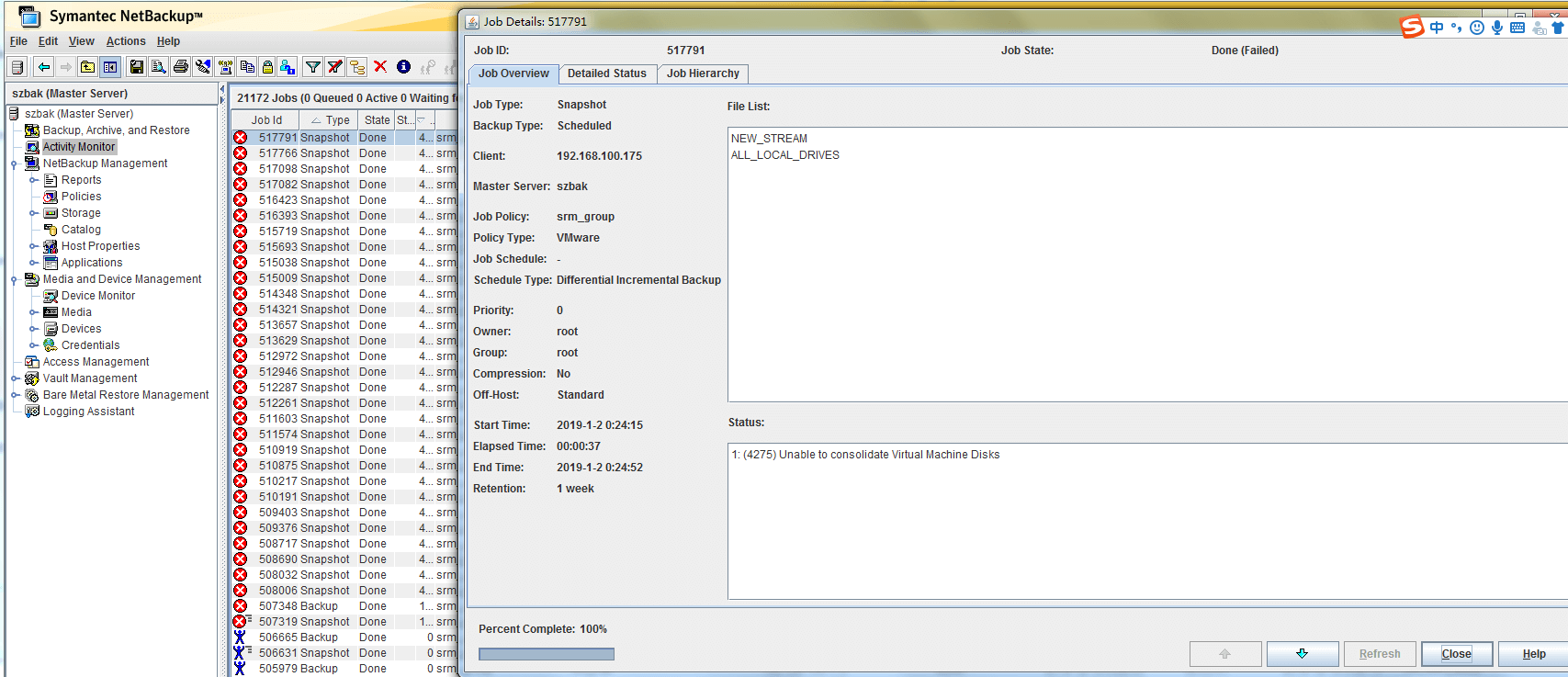Open Catalog in the tree
The width and height of the screenshot is (1568, 677).
pyautogui.click(x=81, y=230)
